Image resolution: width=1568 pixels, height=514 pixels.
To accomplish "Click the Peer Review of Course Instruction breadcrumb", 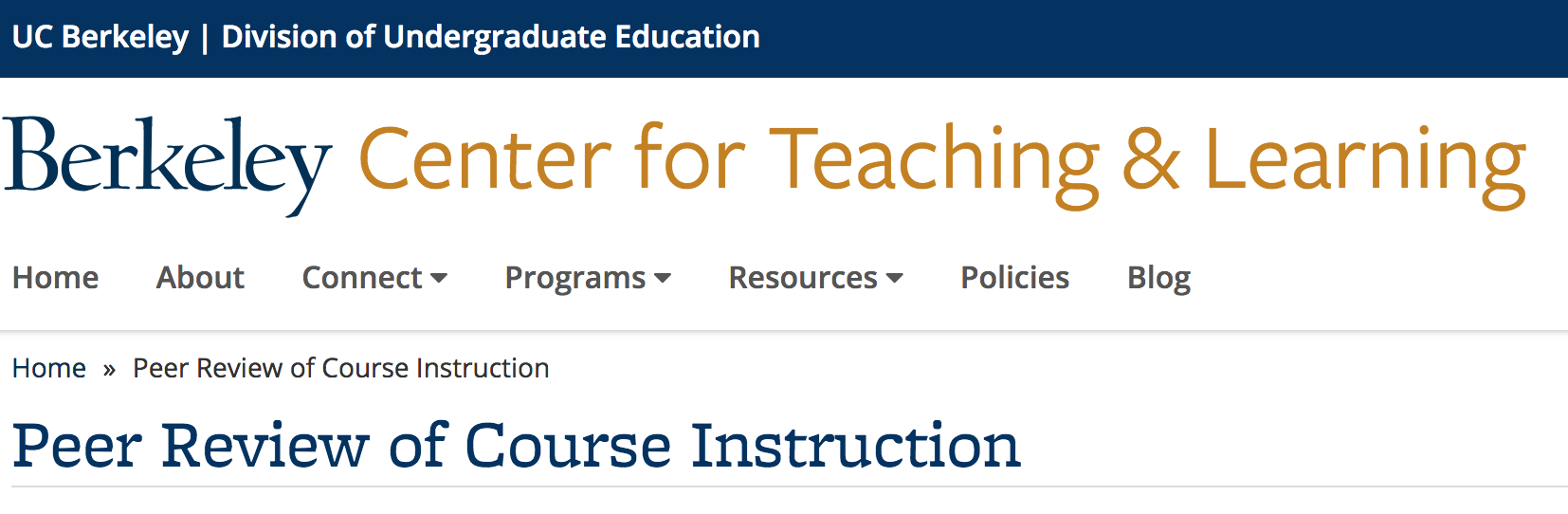I will 341,368.
